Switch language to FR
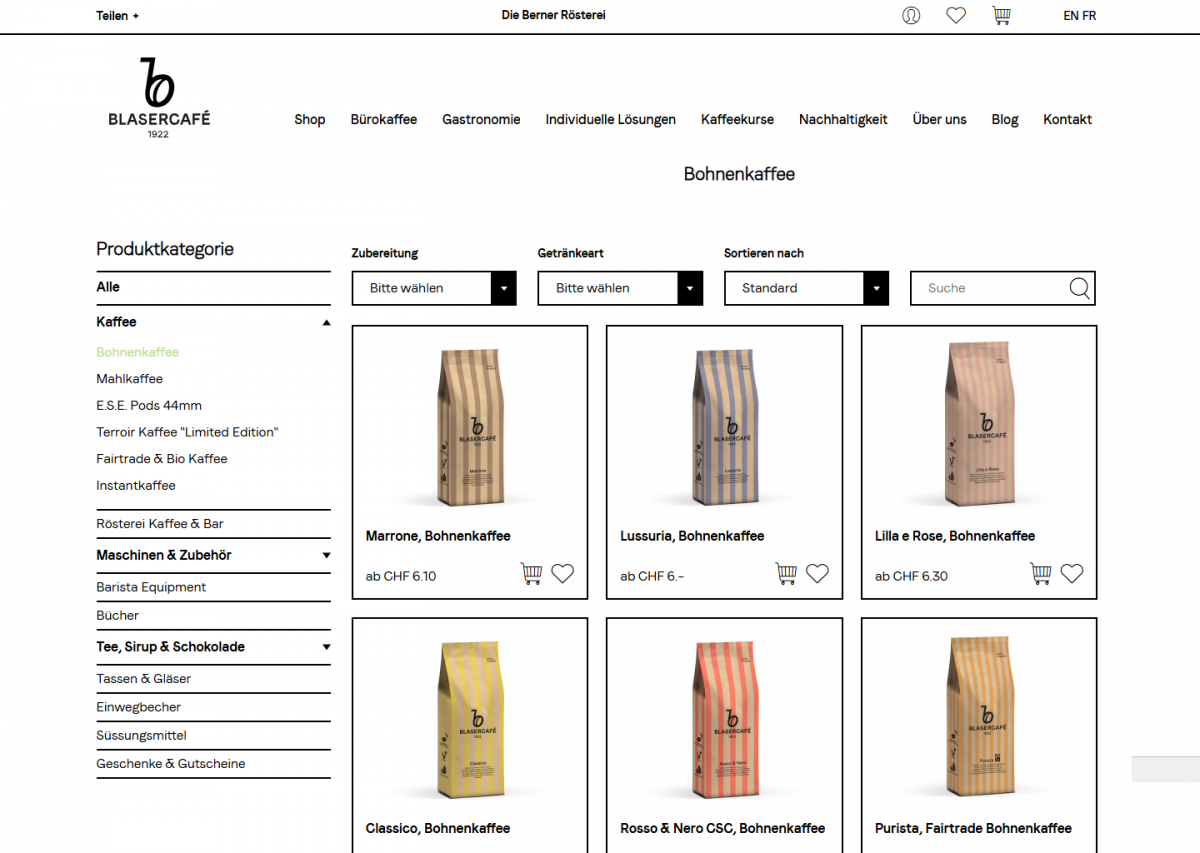1200x853 pixels. tap(1089, 16)
